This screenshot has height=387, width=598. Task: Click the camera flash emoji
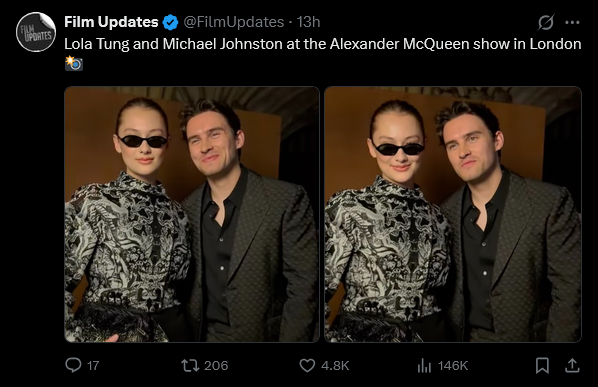click(74, 63)
